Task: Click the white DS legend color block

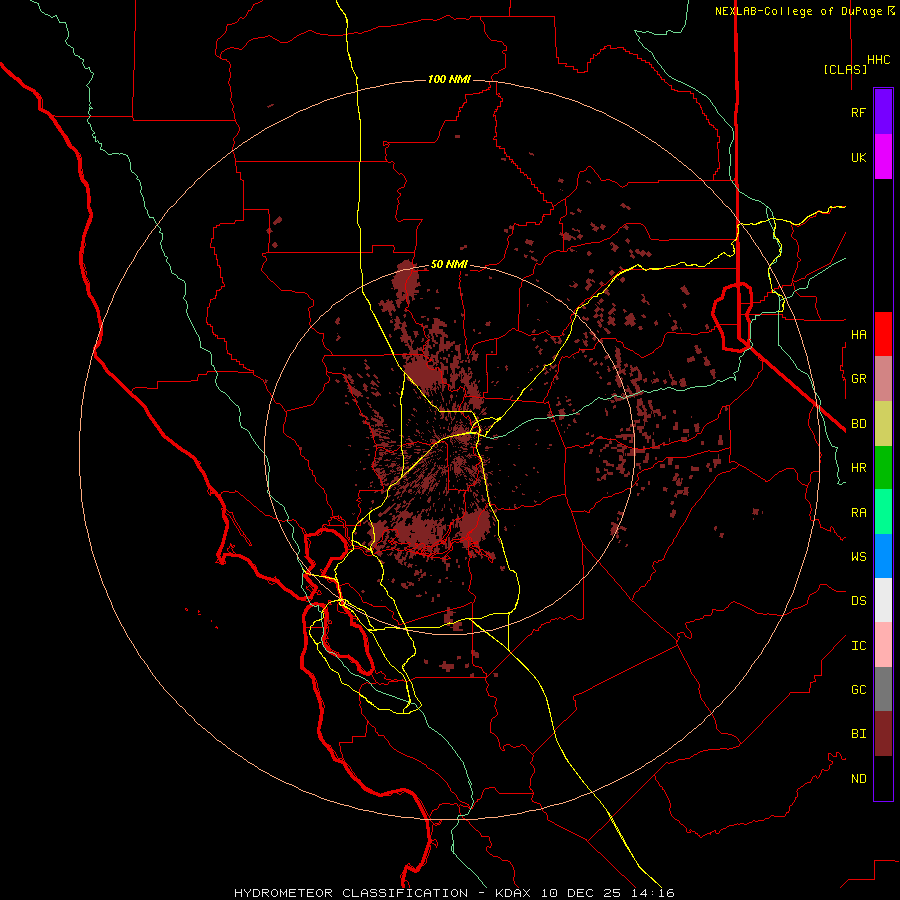Action: point(883,600)
